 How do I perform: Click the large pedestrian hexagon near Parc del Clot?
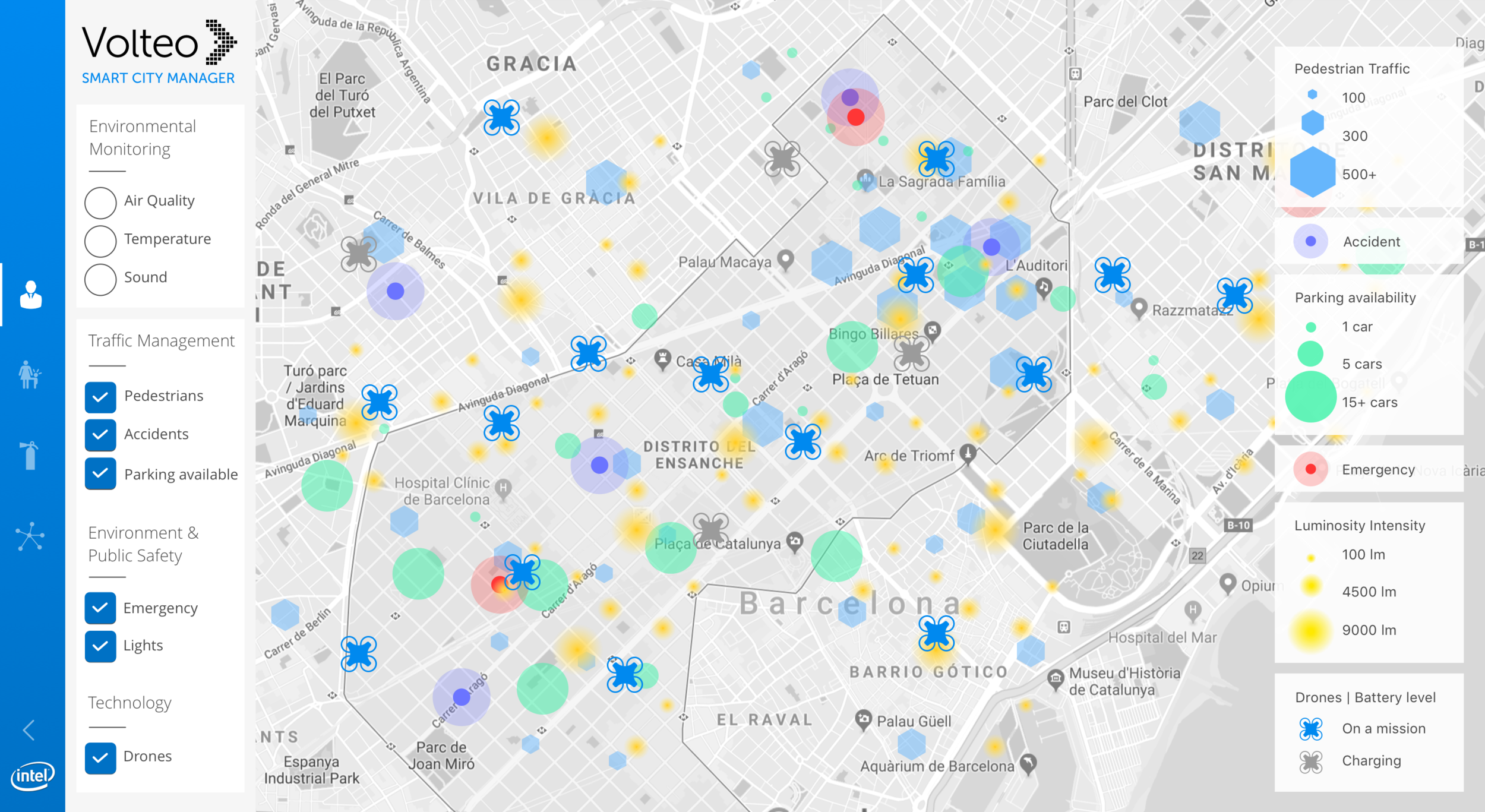click(1200, 124)
